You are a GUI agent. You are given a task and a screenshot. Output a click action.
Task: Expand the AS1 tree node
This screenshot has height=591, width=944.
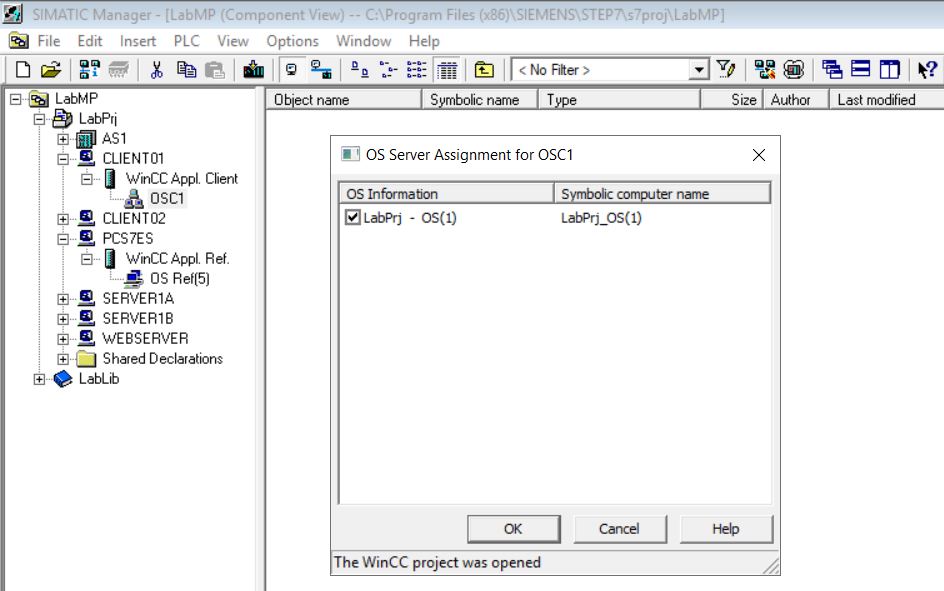63,139
